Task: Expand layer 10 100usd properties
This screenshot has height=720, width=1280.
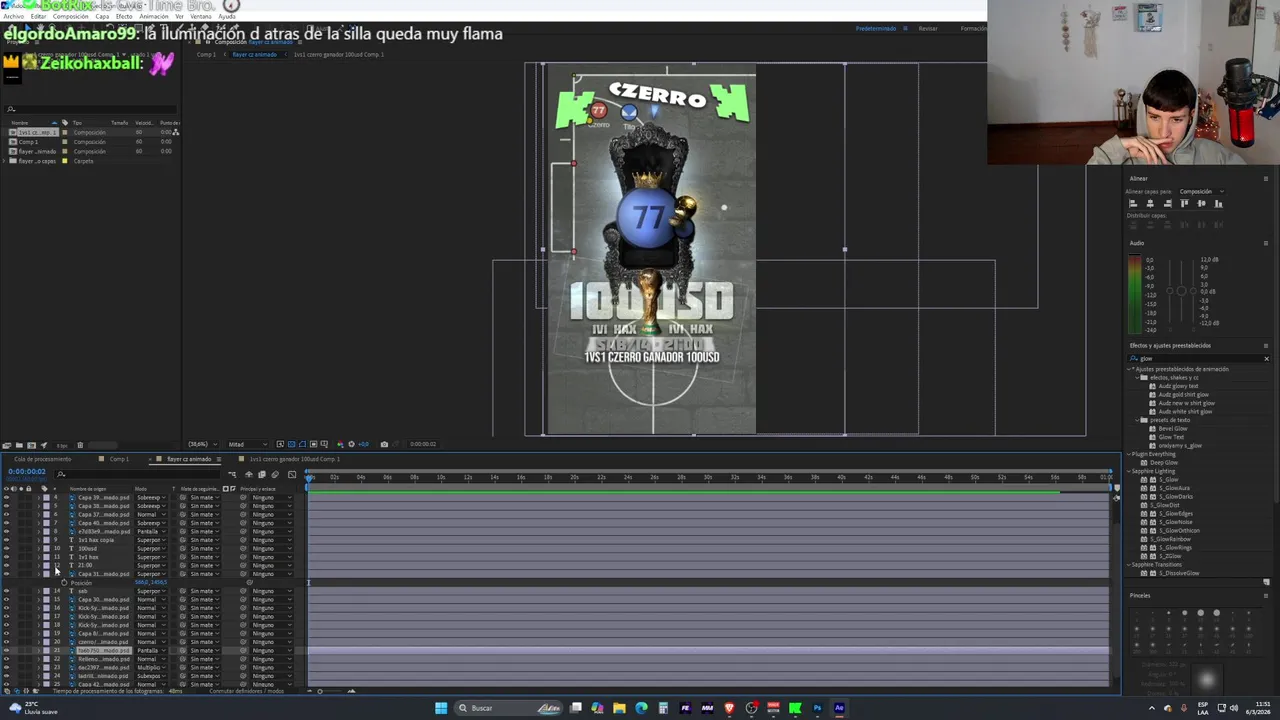Action: 39,549
